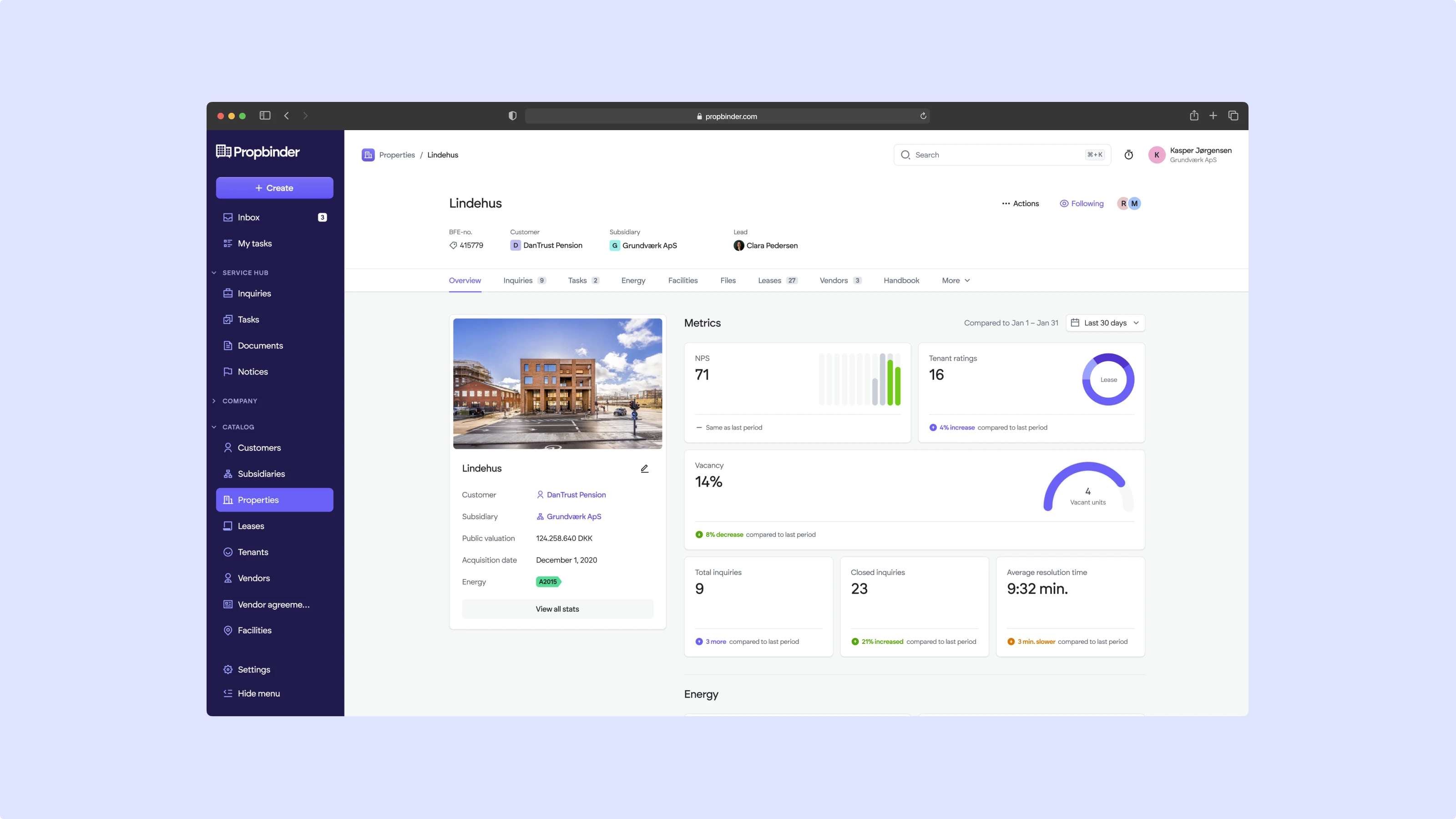Collapse sidebar with Hide menu

tap(258, 693)
